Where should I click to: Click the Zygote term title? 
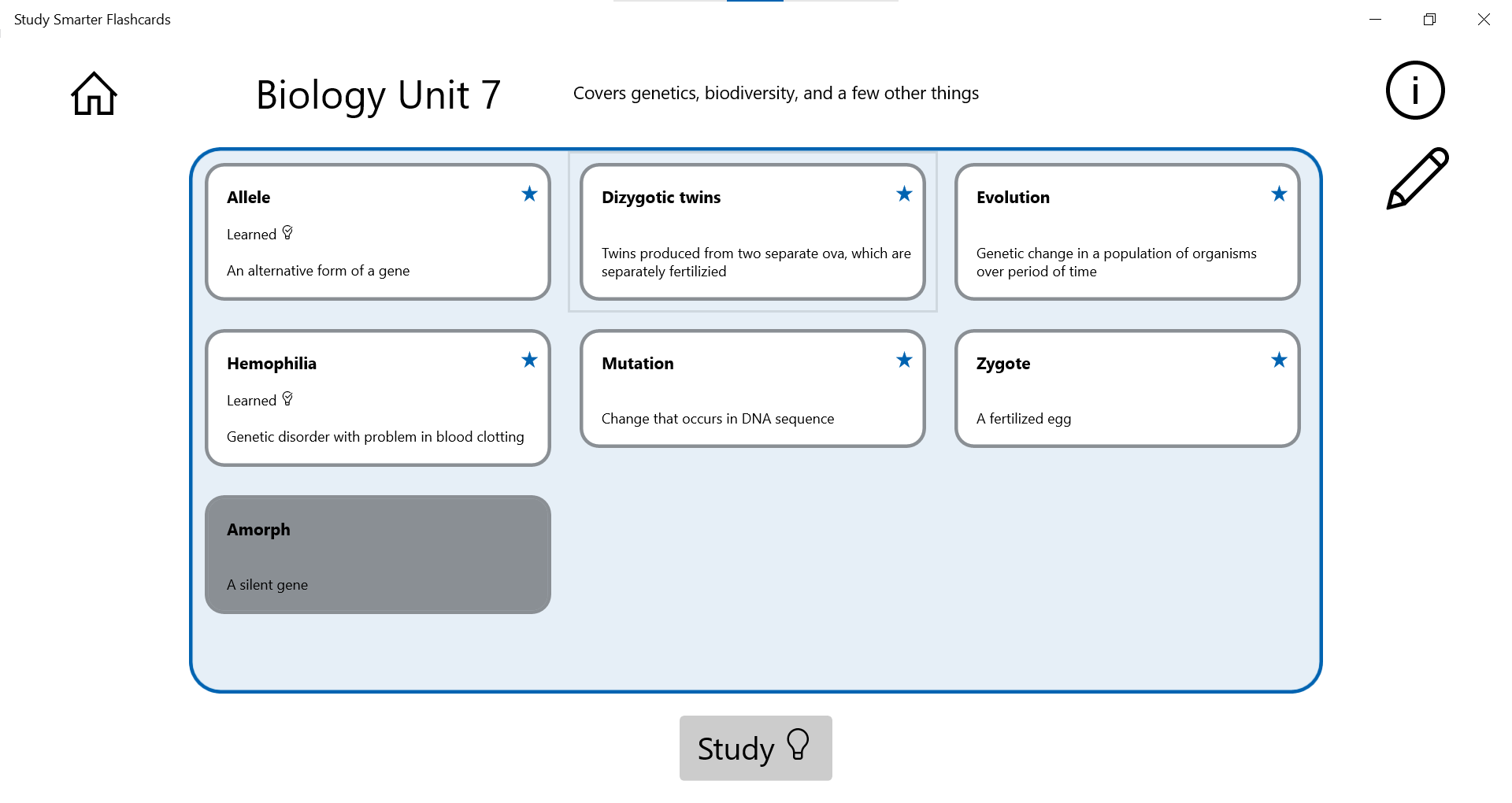[x=1003, y=364]
